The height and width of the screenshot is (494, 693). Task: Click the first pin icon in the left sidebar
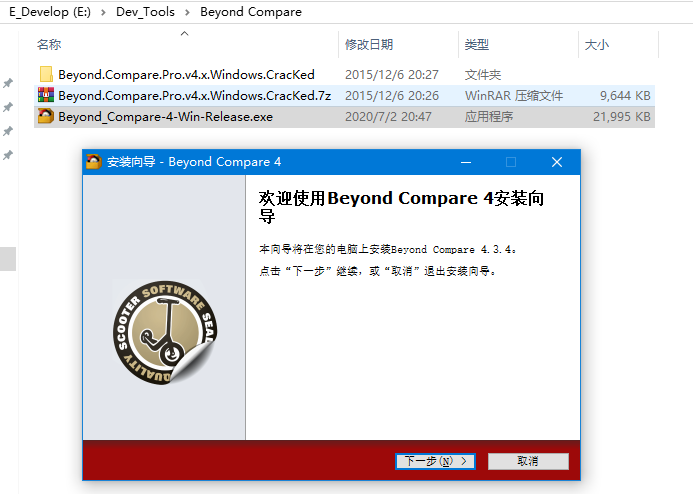coord(8,83)
